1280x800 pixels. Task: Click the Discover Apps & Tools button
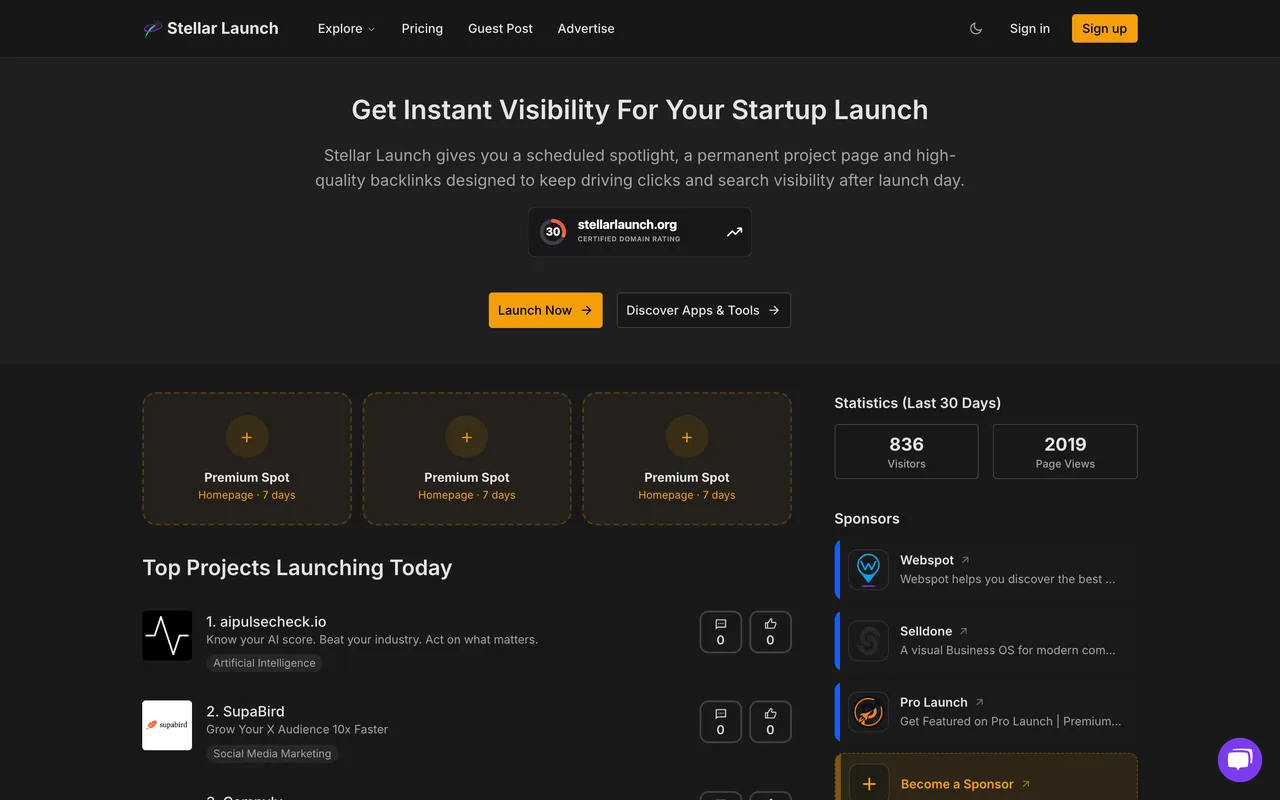click(704, 310)
